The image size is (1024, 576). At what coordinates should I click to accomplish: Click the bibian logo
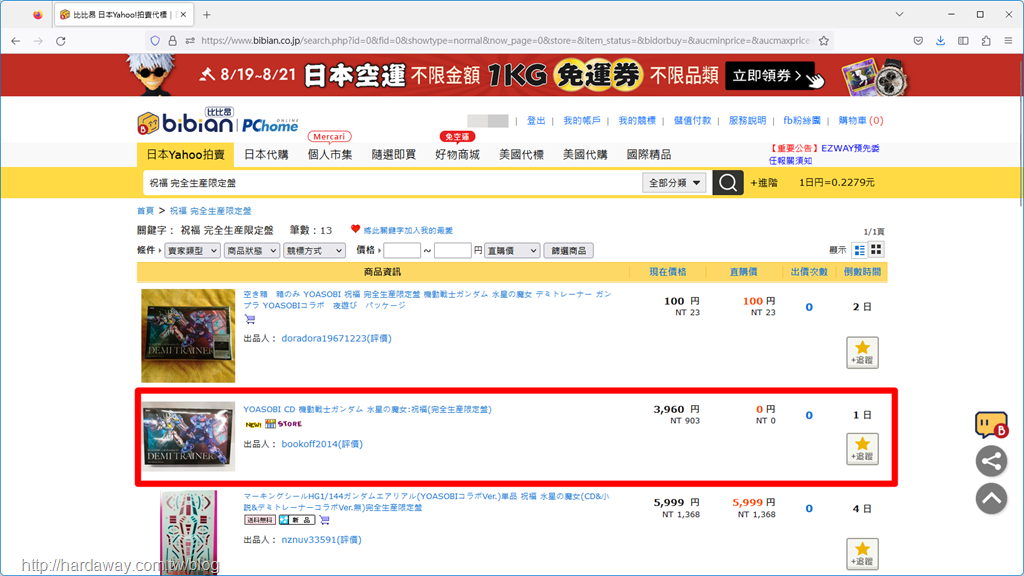pos(185,122)
